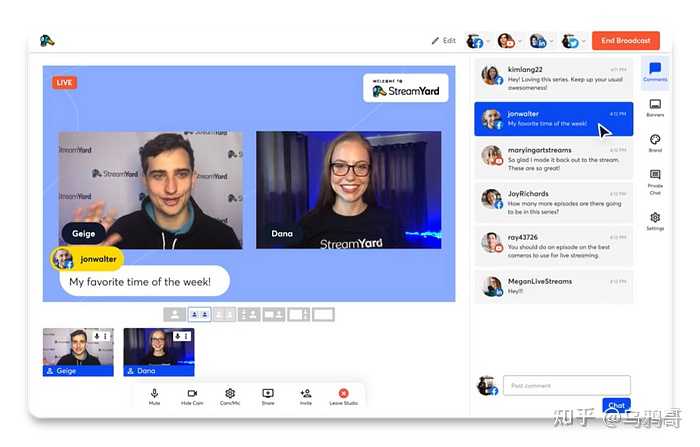Toggle Dana's thumbnail microphone icon
This screenshot has width=700, height=447.
click(178, 336)
